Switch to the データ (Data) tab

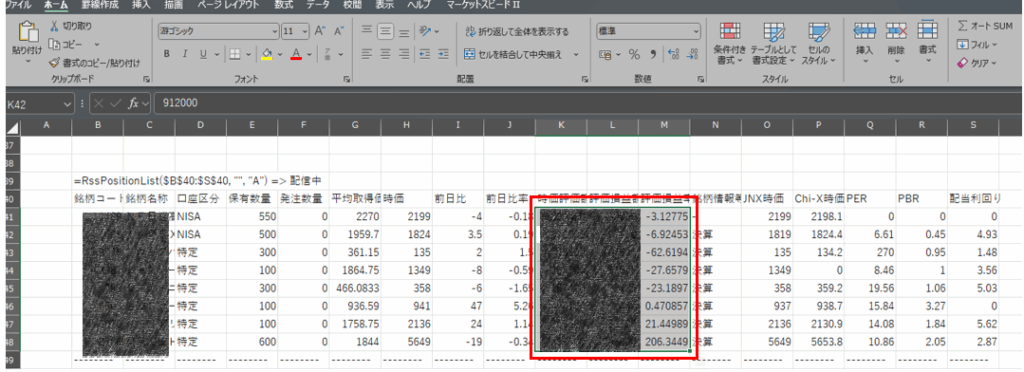coord(318,5)
